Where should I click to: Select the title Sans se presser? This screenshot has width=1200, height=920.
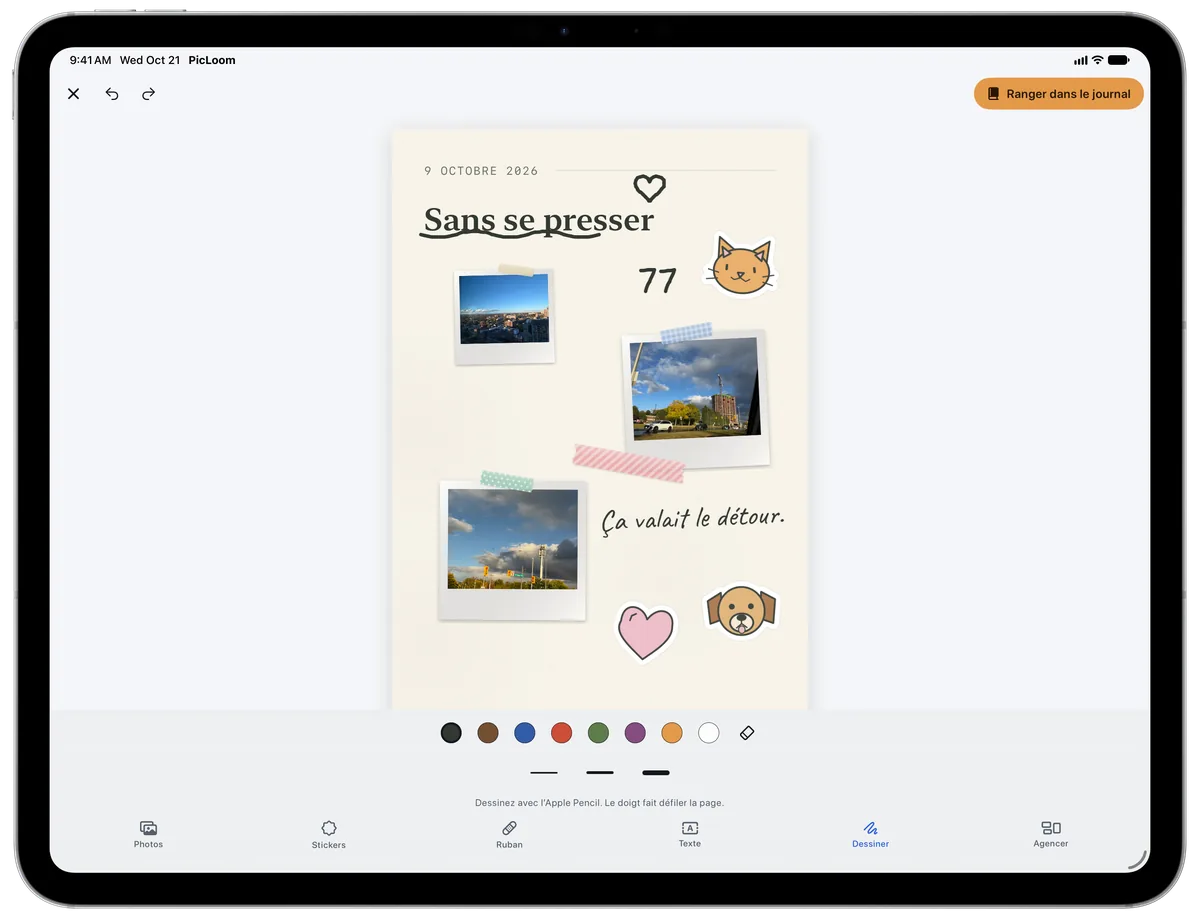[x=539, y=220]
